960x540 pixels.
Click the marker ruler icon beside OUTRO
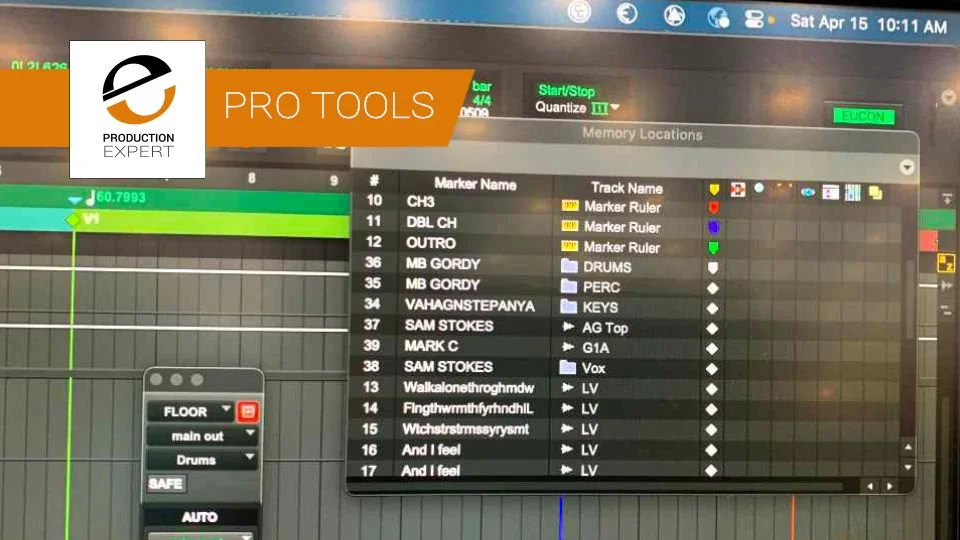(x=569, y=247)
